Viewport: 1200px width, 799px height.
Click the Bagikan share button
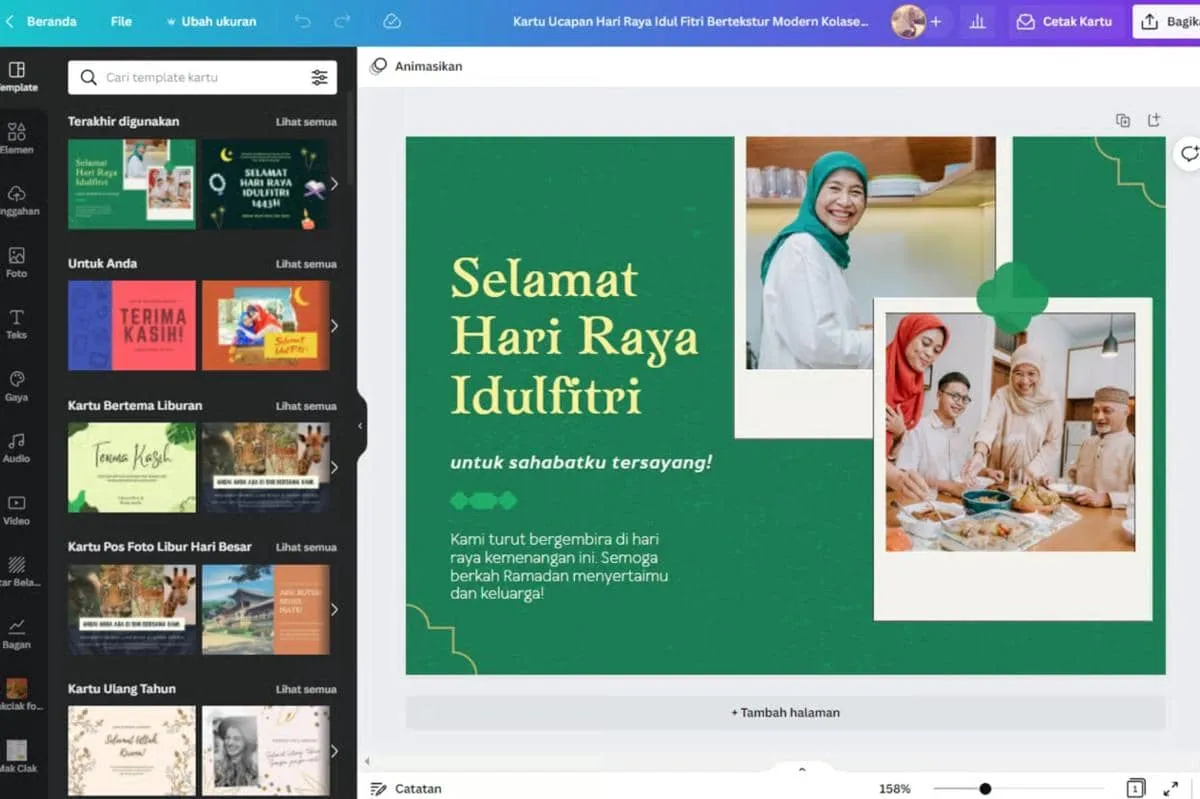pyautogui.click(x=1167, y=21)
